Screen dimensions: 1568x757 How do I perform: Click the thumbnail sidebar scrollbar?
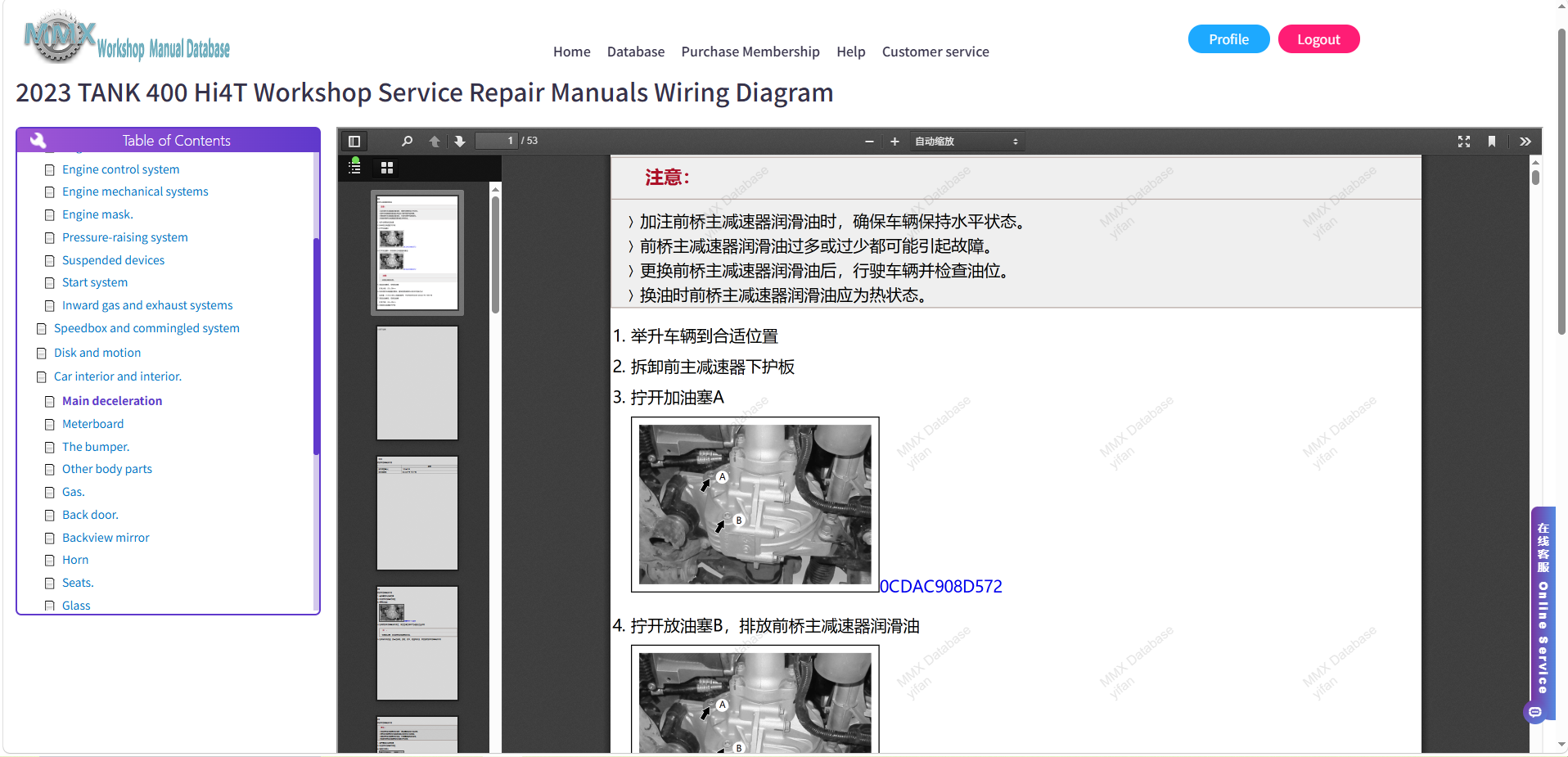point(495,254)
